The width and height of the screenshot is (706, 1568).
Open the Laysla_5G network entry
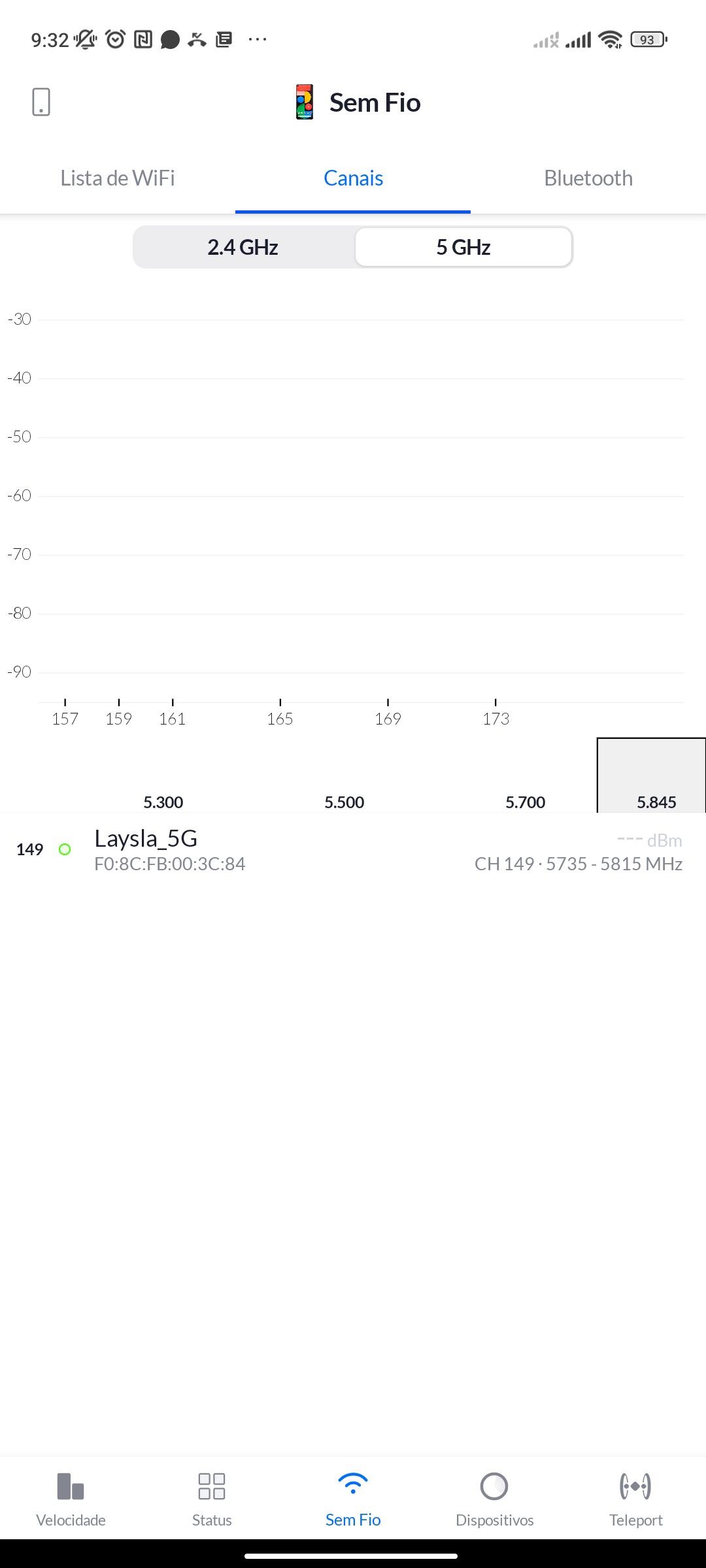click(353, 851)
